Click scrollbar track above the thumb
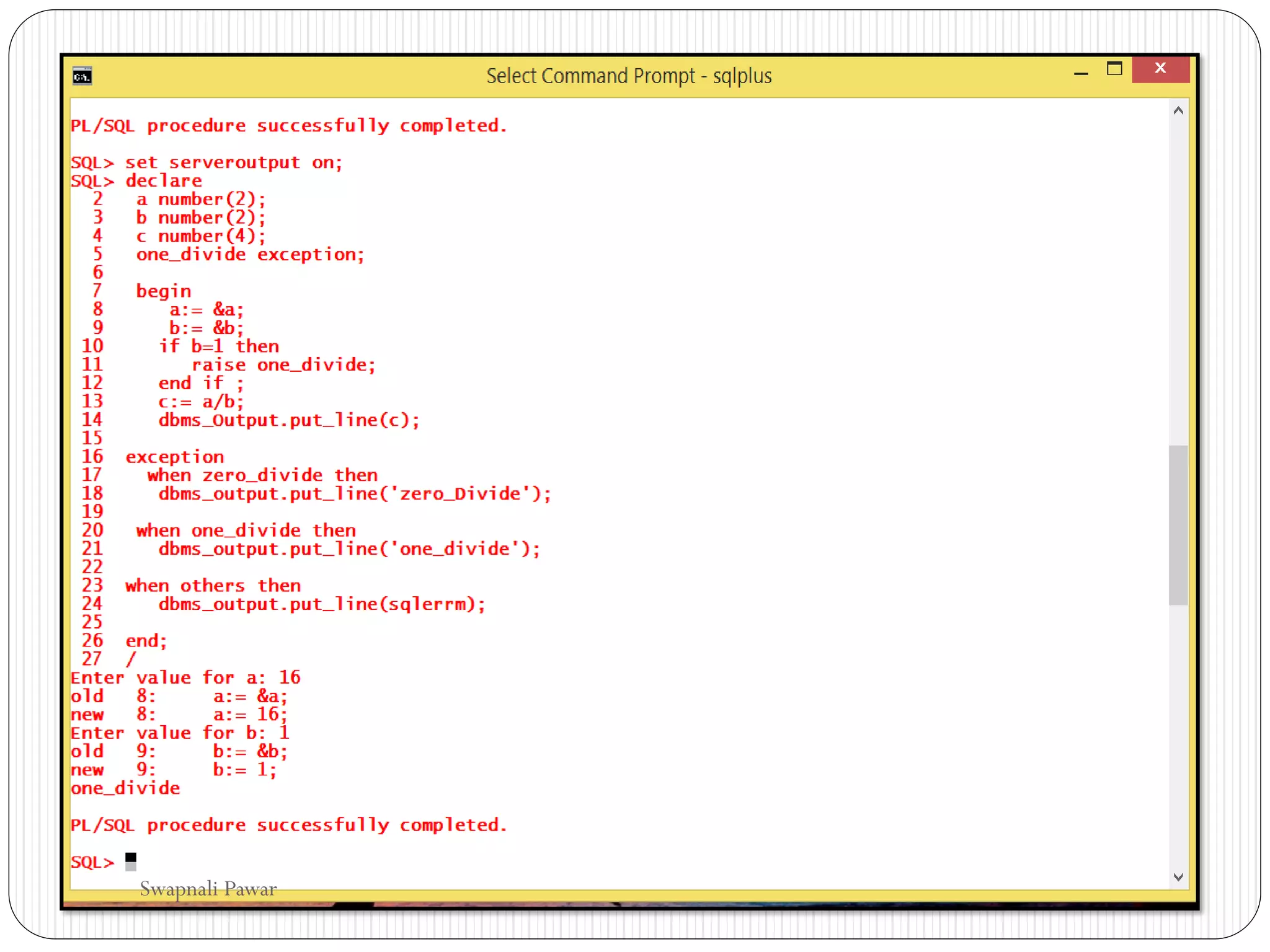The width and height of the screenshot is (1270, 952). coord(1178,279)
